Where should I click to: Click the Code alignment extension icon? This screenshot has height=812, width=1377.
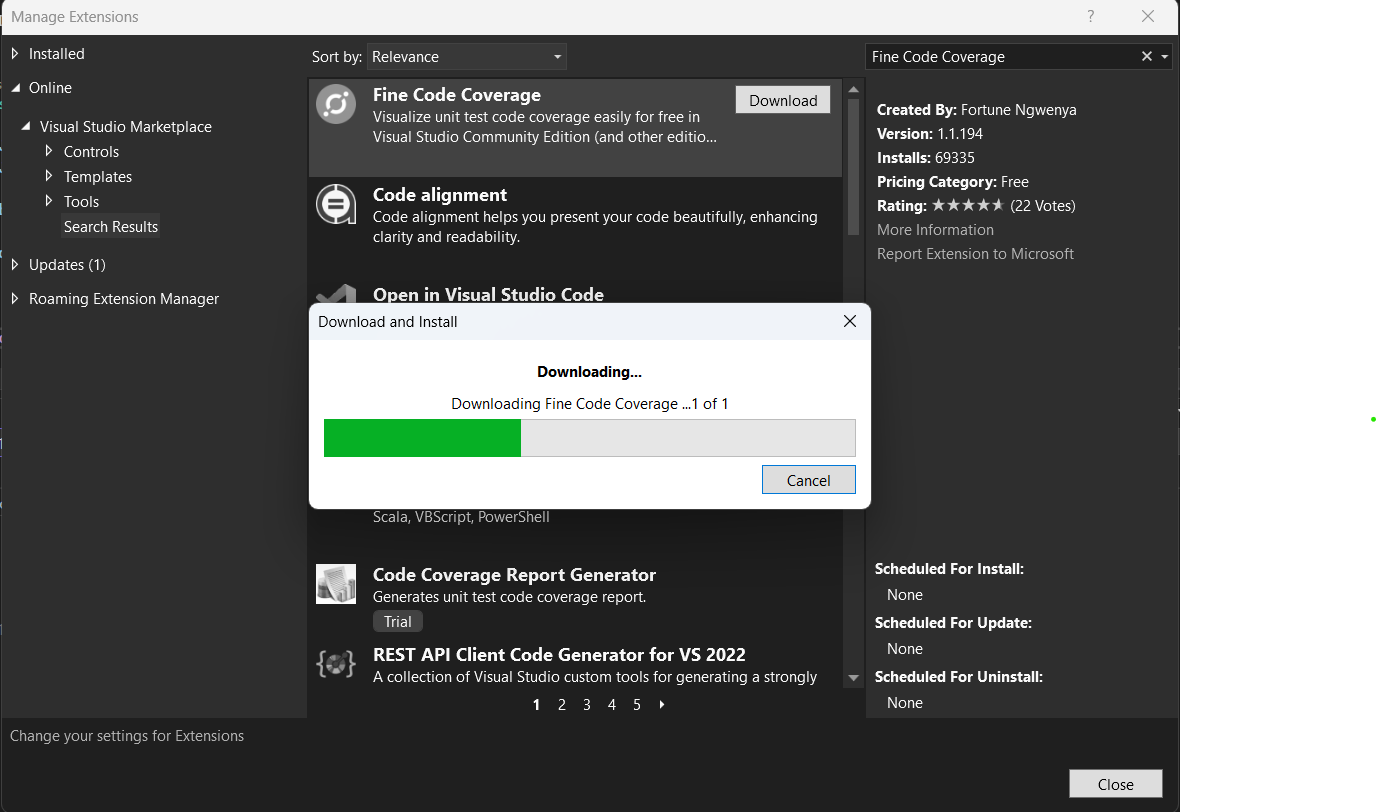(336, 204)
